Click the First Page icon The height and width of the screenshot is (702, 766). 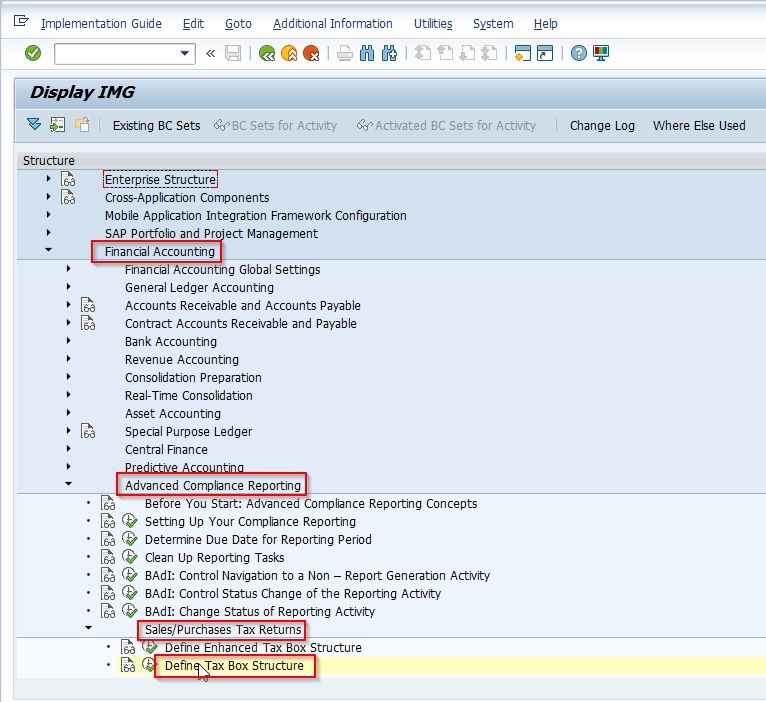click(x=423, y=53)
